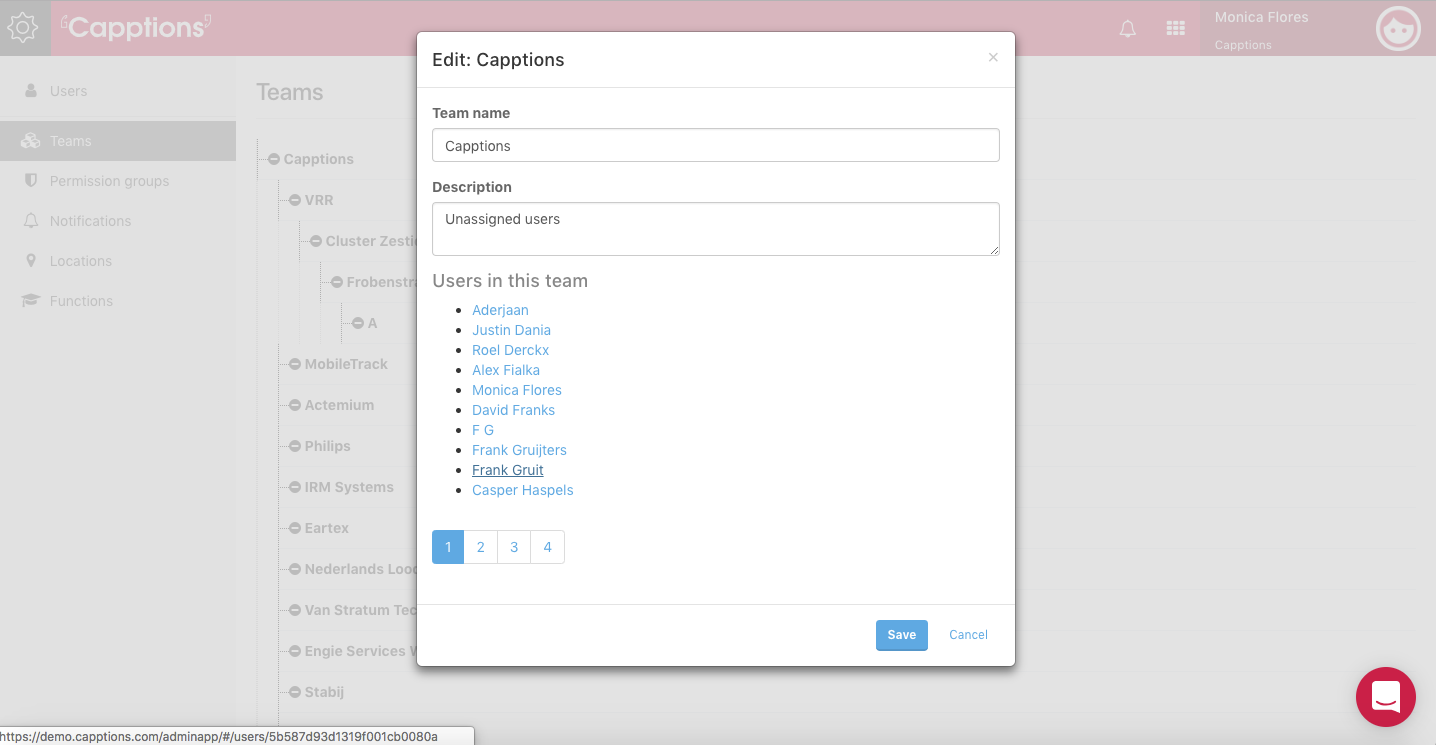Open user Casper Haspels
Screen dimensions: 1436x745
[523, 490]
